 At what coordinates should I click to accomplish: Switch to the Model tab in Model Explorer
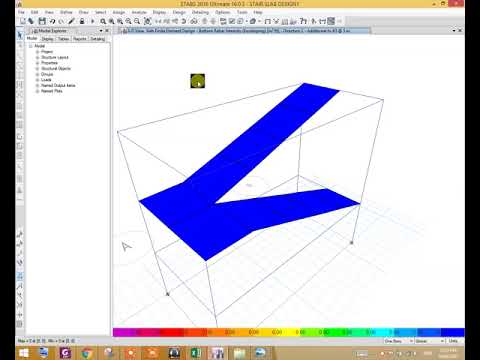(x=32, y=39)
